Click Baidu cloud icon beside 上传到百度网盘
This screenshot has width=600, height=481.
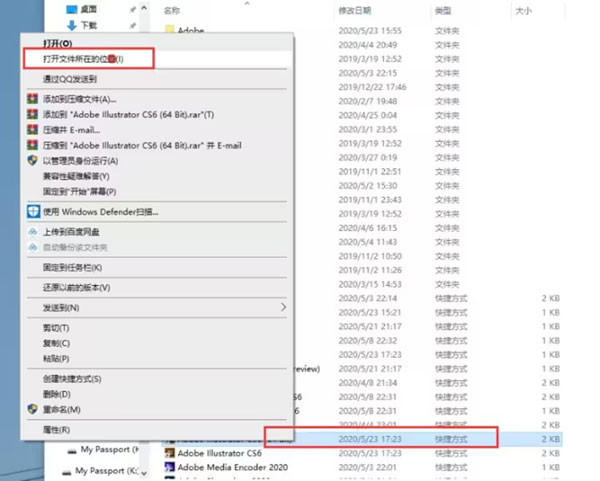[33, 232]
